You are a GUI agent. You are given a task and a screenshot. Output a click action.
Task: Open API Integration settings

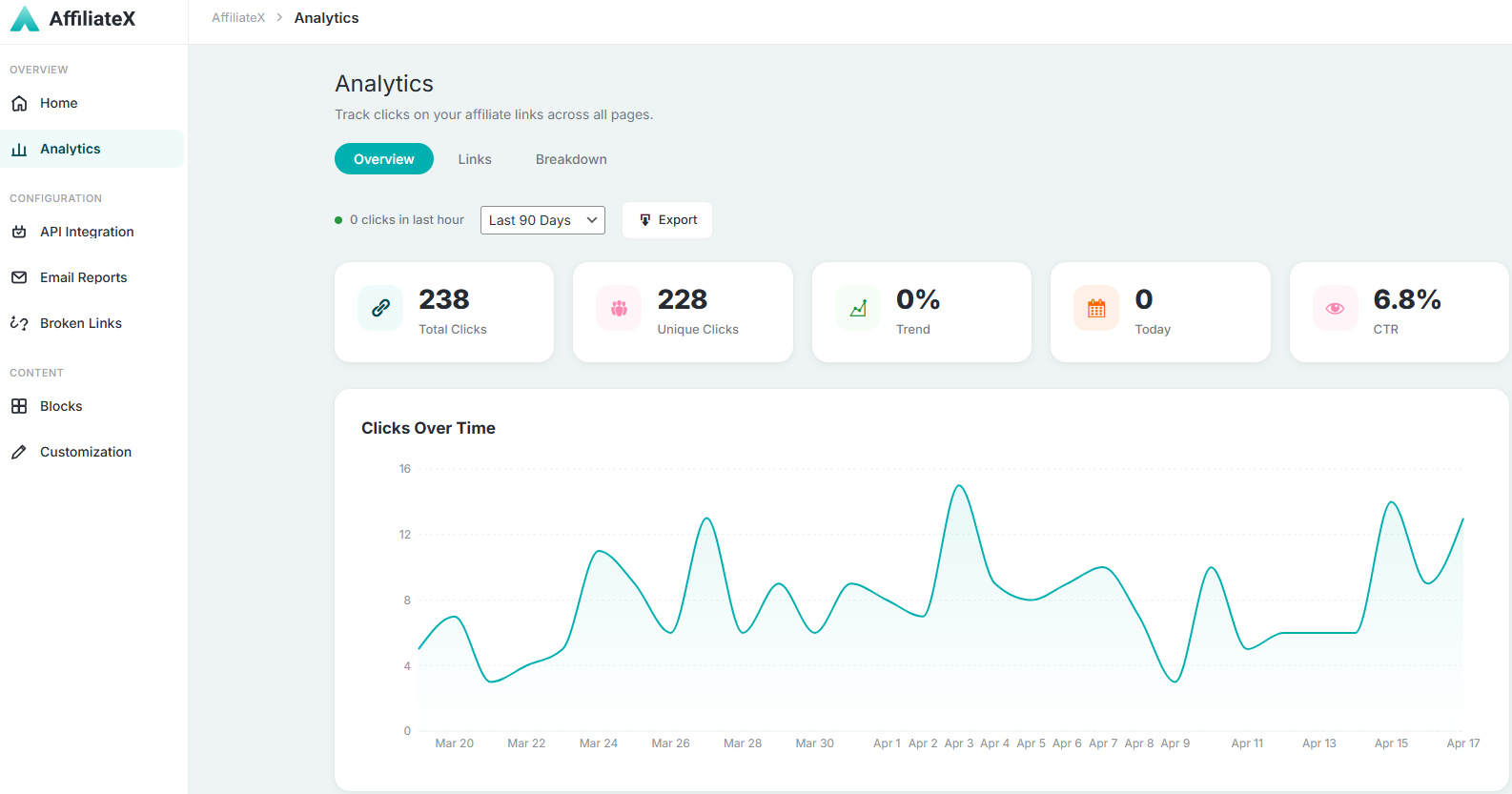(x=92, y=232)
